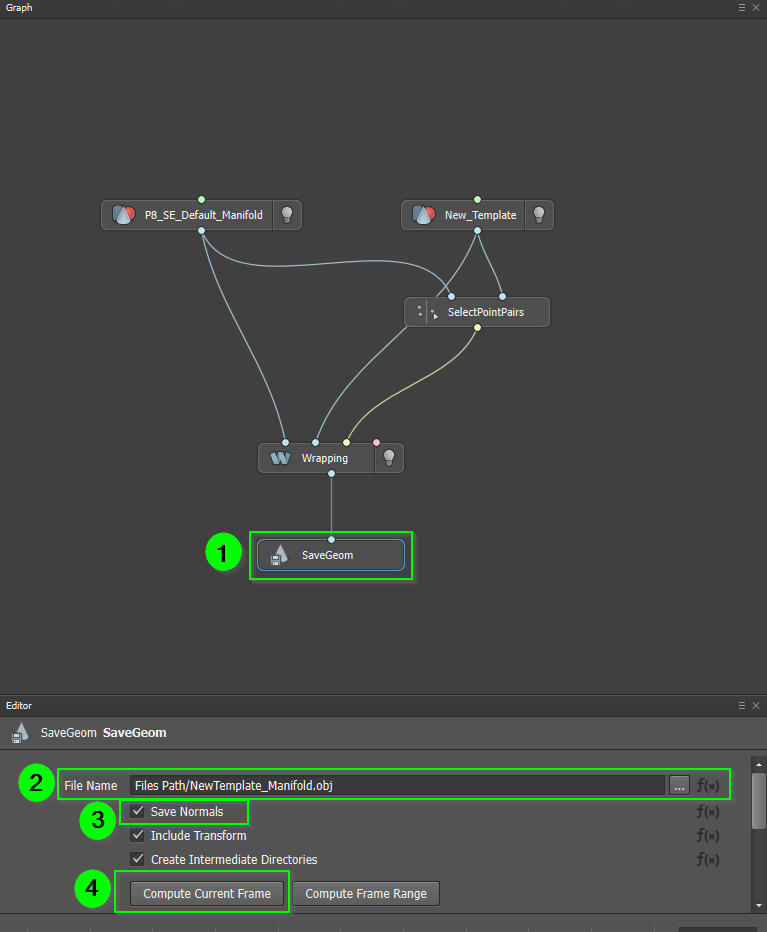The width and height of the screenshot is (767, 932).
Task: Click Compute Current Frame button
Action: 207,893
